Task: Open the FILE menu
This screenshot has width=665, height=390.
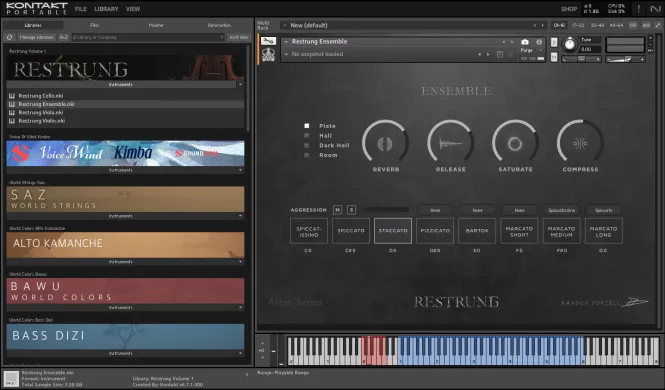Action: pos(81,9)
